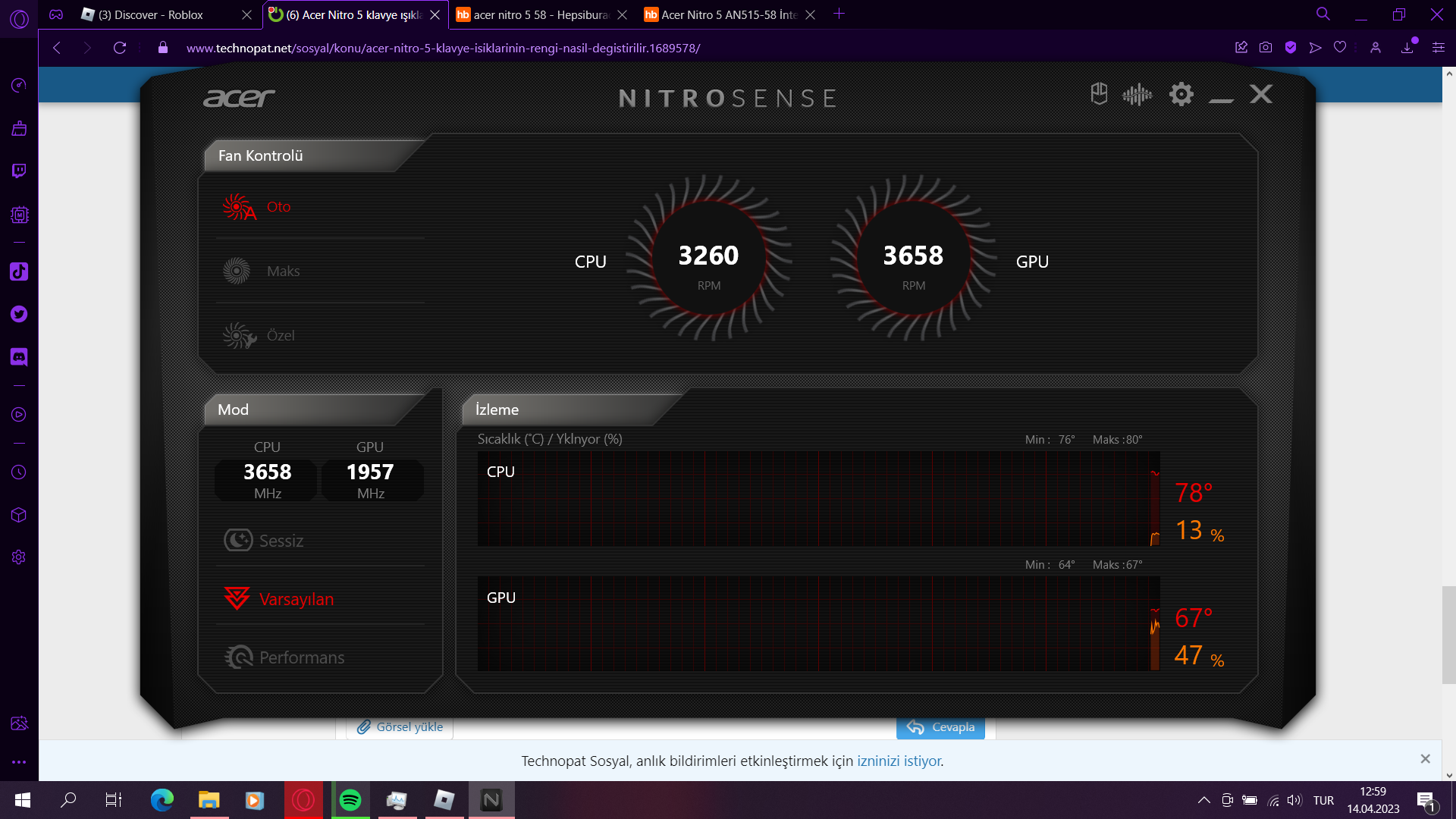
Task: Open browser history clock icon
Action: pos(19,472)
